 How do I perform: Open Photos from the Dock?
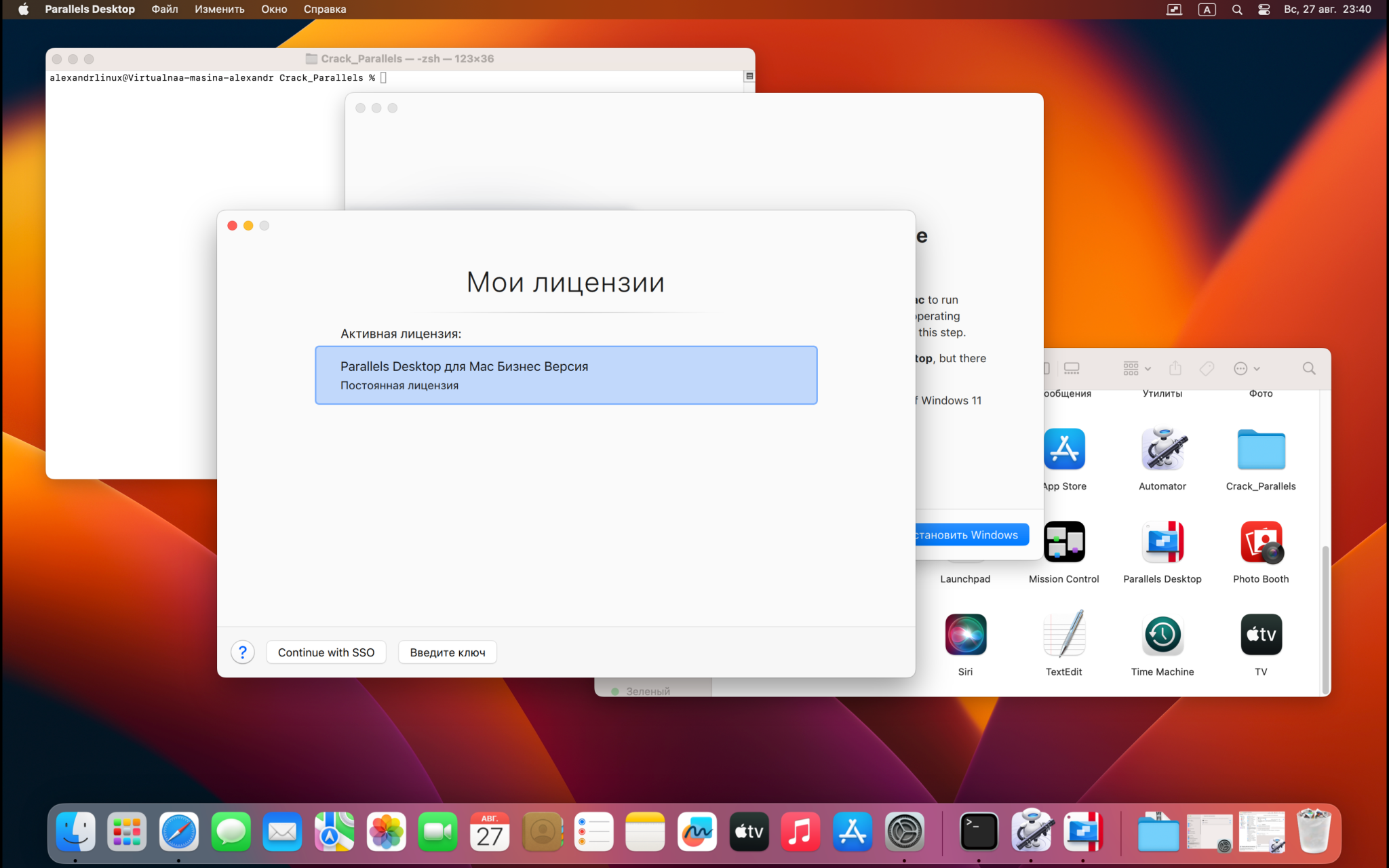[386, 831]
